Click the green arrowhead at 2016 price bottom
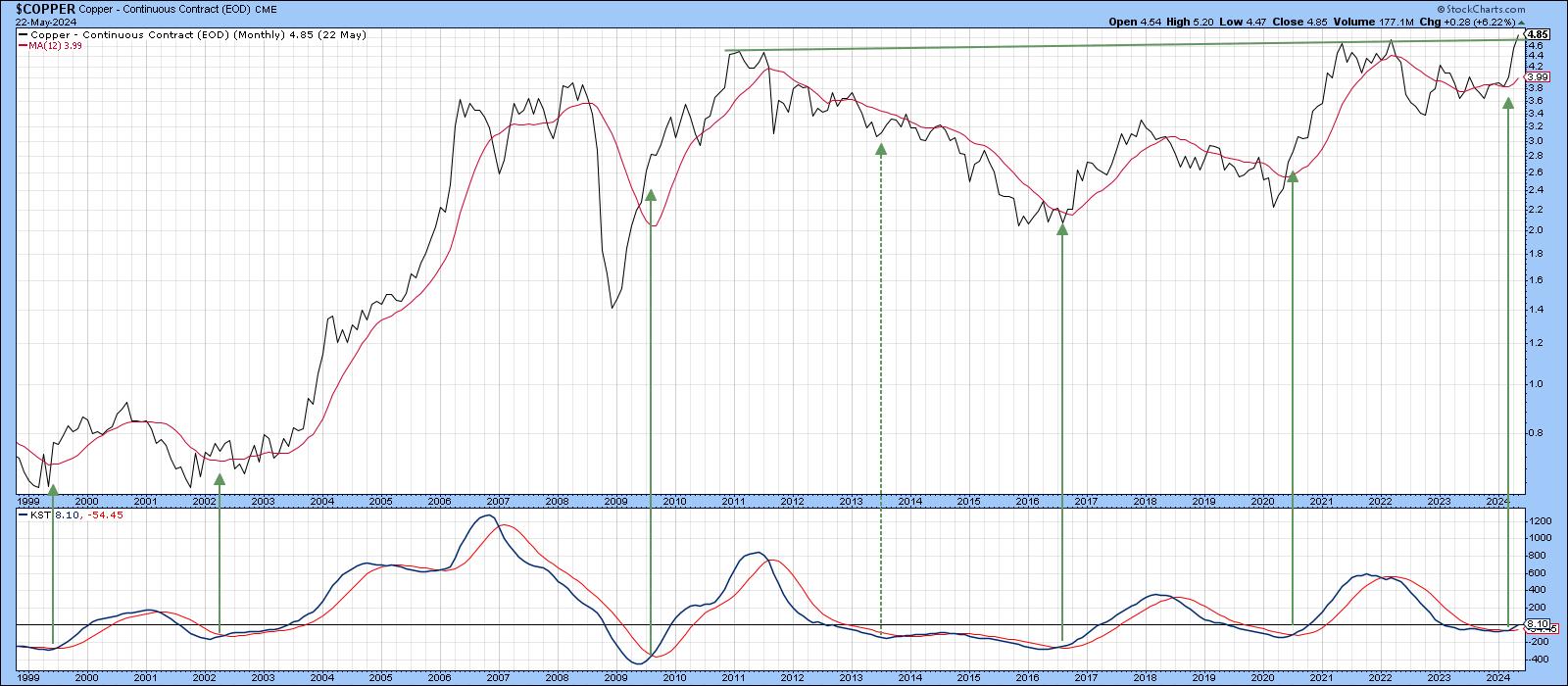 click(1061, 229)
